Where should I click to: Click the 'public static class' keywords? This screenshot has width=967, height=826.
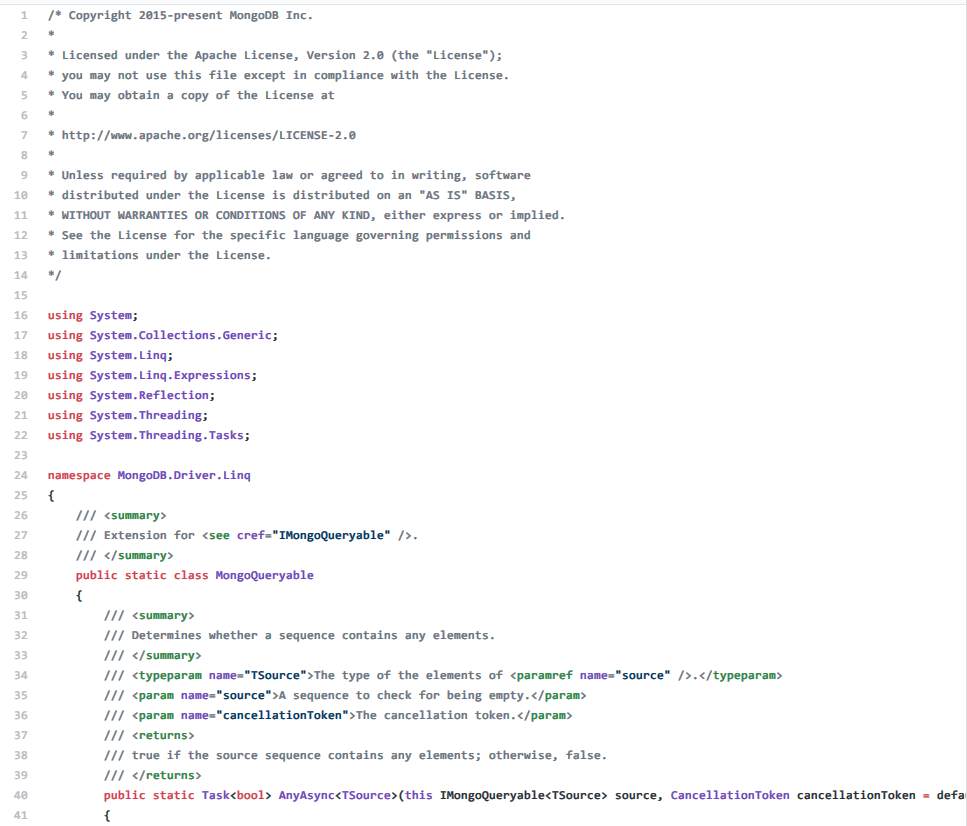click(142, 575)
